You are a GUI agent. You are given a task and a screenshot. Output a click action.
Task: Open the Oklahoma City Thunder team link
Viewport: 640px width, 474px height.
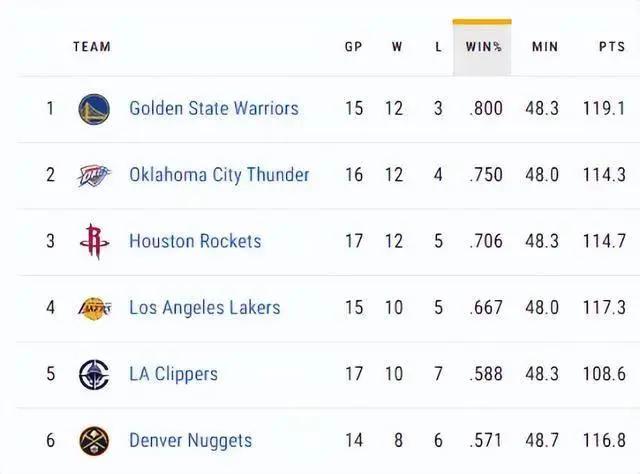tap(219, 175)
